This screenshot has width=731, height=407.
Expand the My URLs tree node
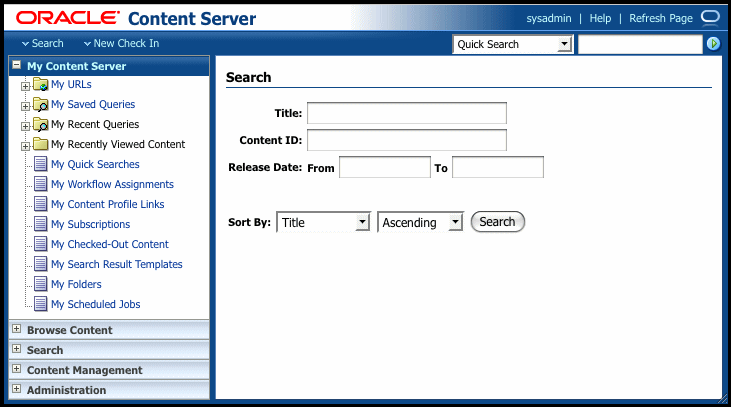tap(25, 86)
